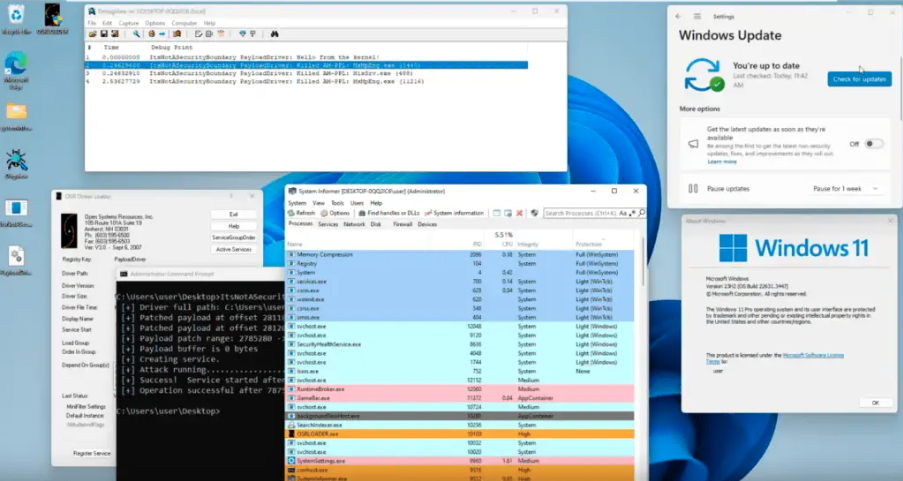The width and height of the screenshot is (903, 481).
Task: Click the Save icon in DebugView toolbar
Action: click(102, 33)
